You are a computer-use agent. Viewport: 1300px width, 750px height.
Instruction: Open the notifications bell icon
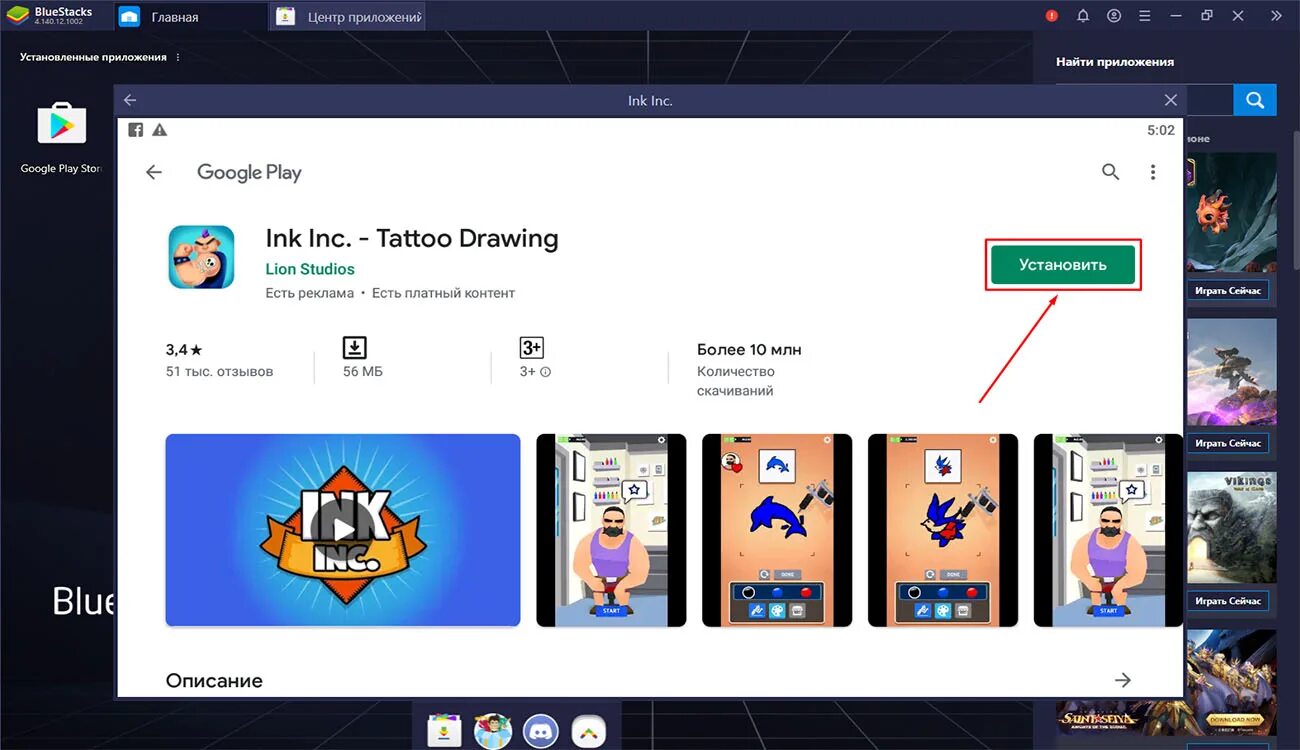click(1083, 16)
